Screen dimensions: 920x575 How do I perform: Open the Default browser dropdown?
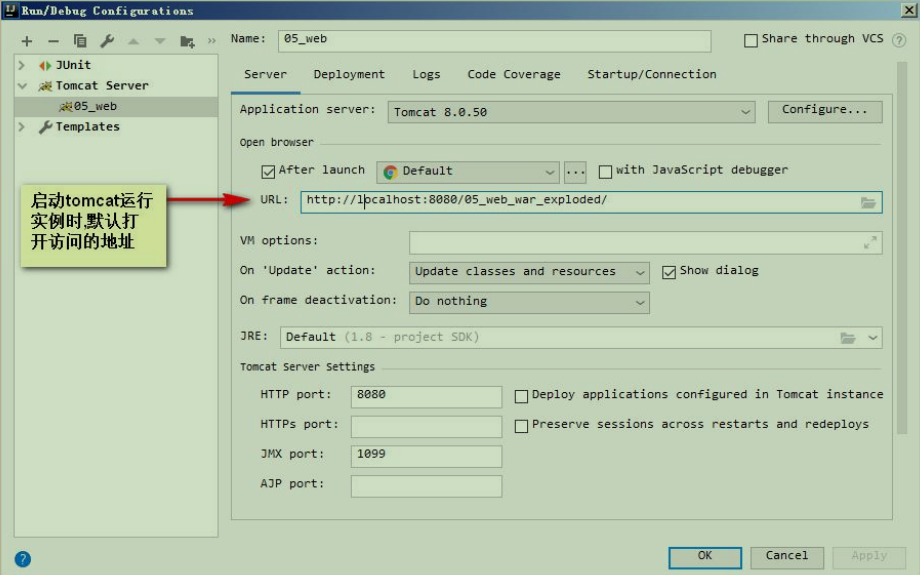point(468,172)
